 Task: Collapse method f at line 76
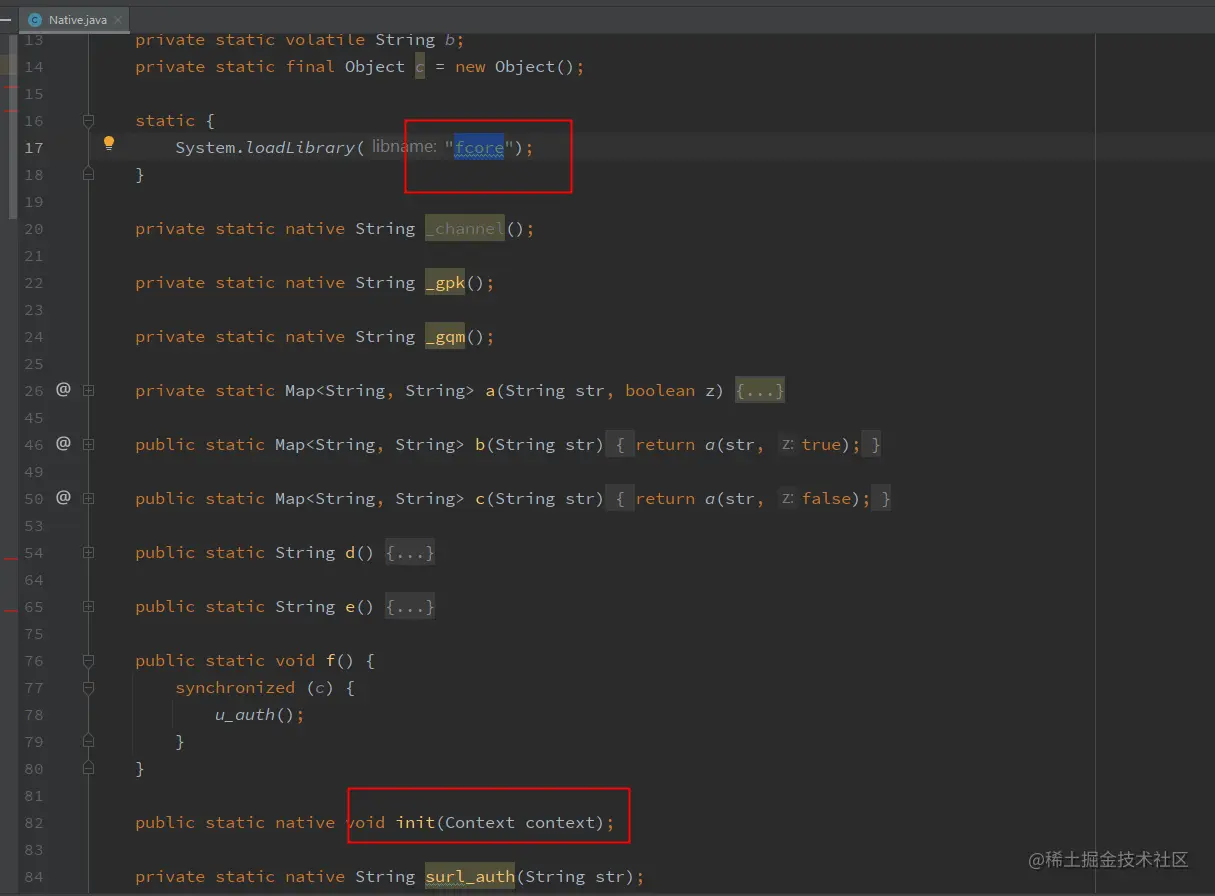(88, 660)
